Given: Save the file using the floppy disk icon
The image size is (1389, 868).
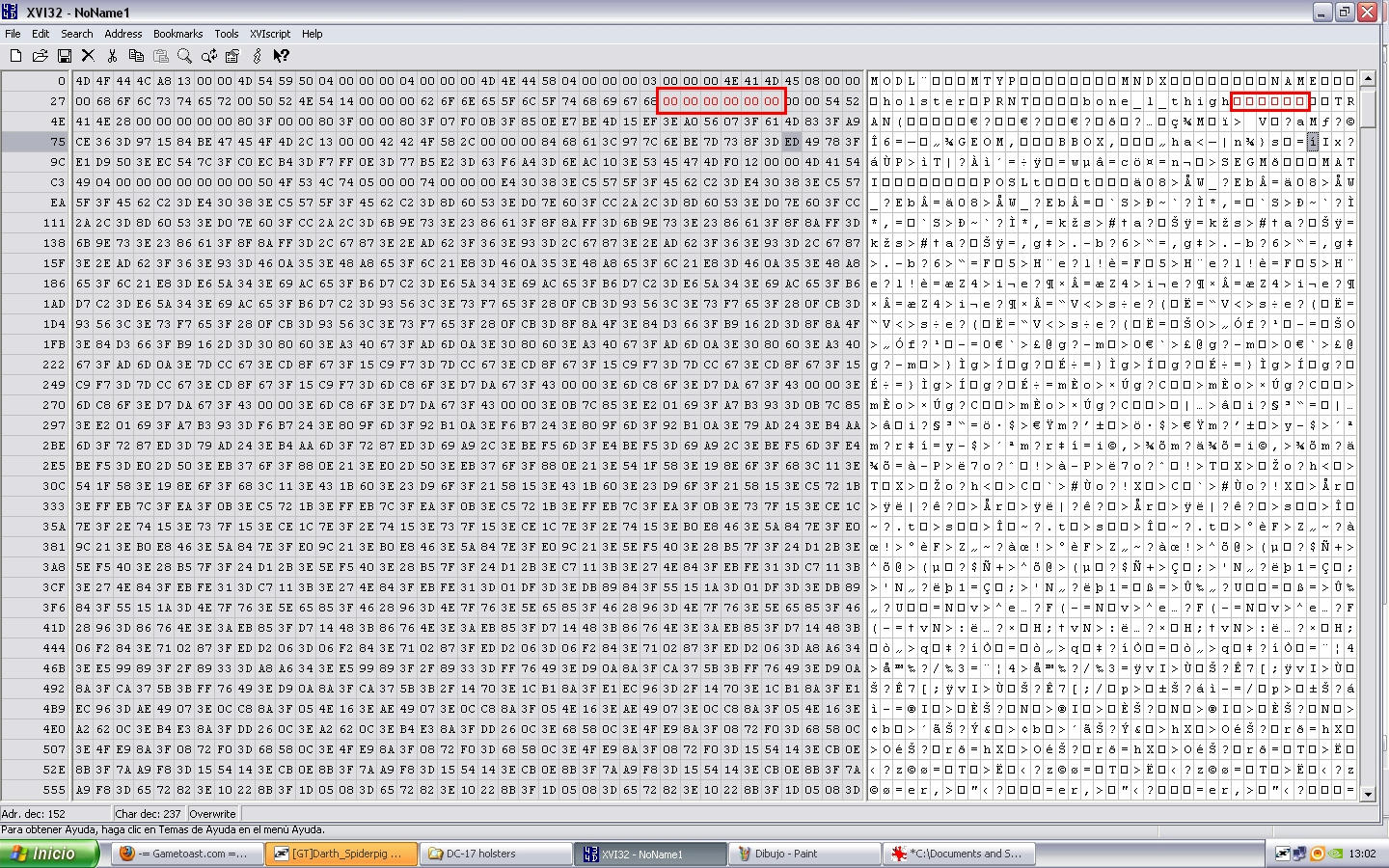Looking at the screenshot, I should coord(64,56).
